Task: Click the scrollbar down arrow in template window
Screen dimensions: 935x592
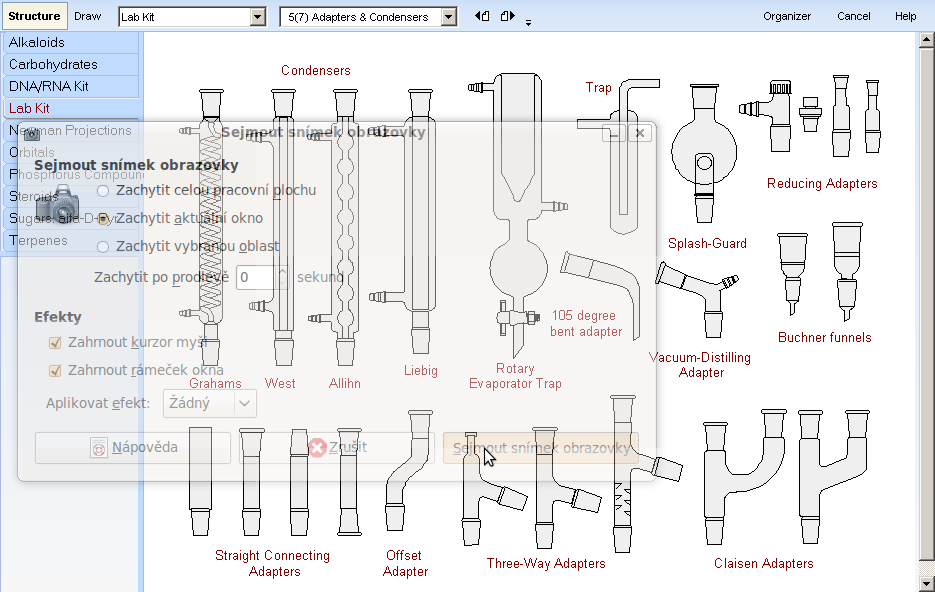Action: tap(926, 584)
